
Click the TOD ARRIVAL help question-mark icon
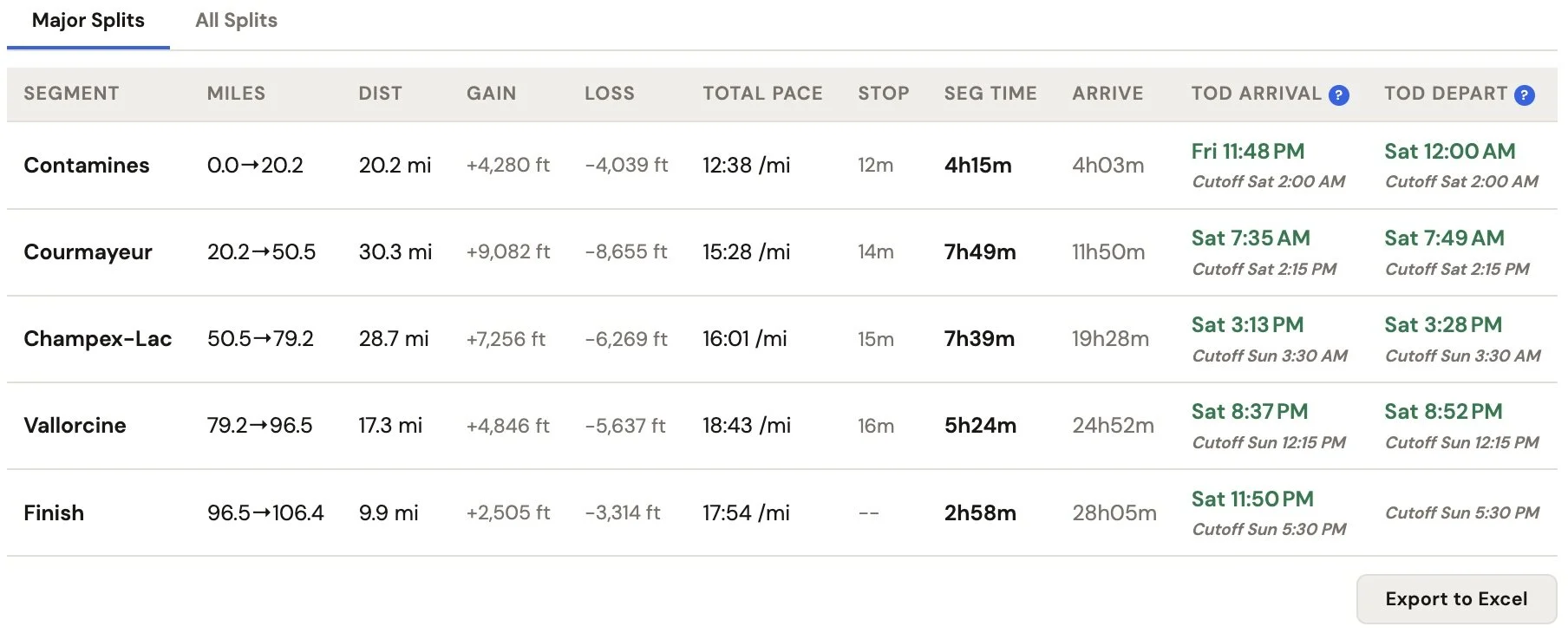(1338, 95)
